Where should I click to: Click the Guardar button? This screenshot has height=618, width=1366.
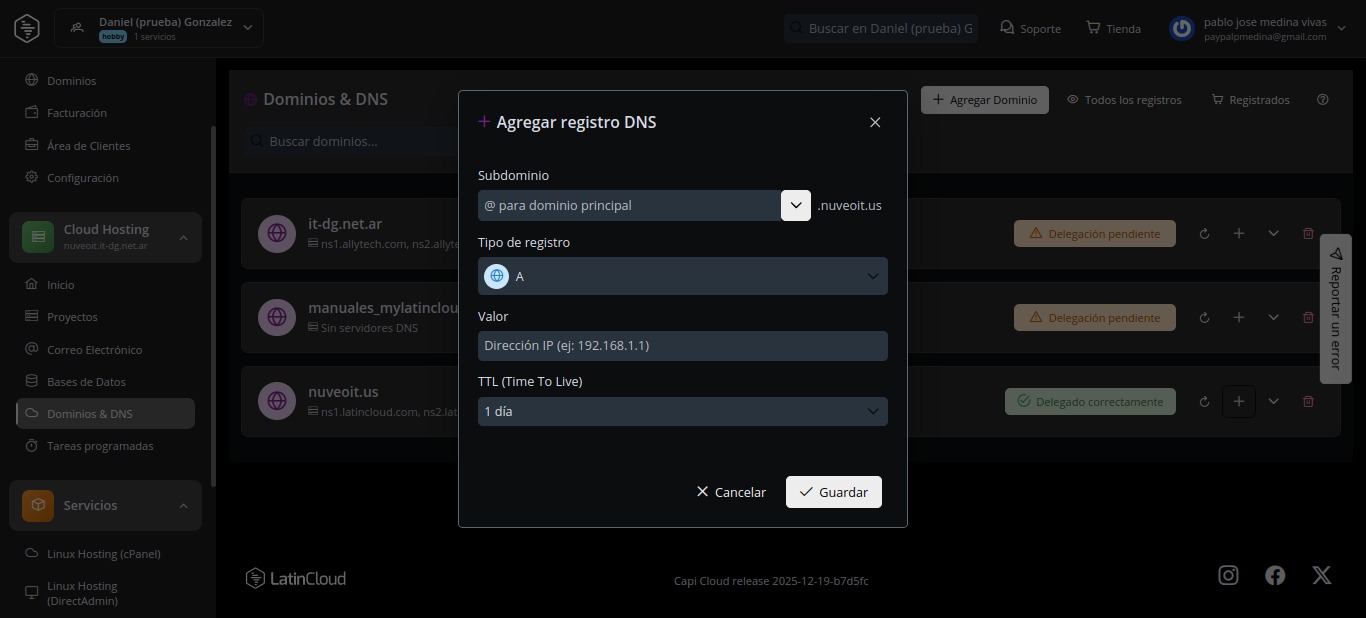pos(833,492)
